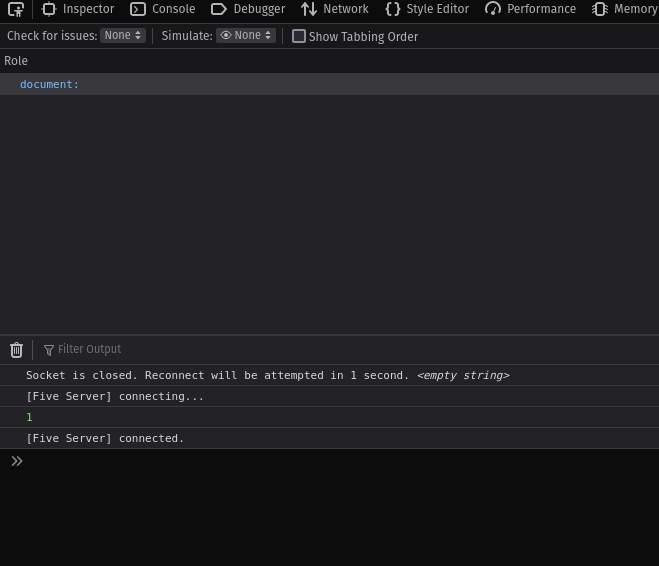Click the Inspector tab icon
Image resolution: width=659 pixels, height=566 pixels.
coord(49,9)
